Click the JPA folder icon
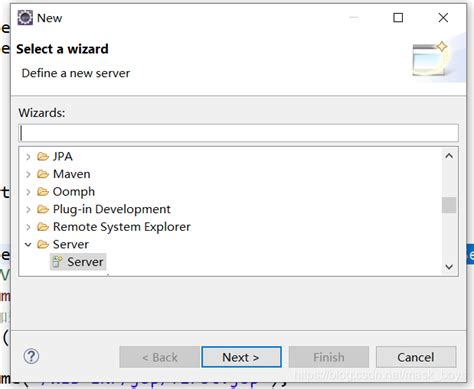 click(x=43, y=156)
